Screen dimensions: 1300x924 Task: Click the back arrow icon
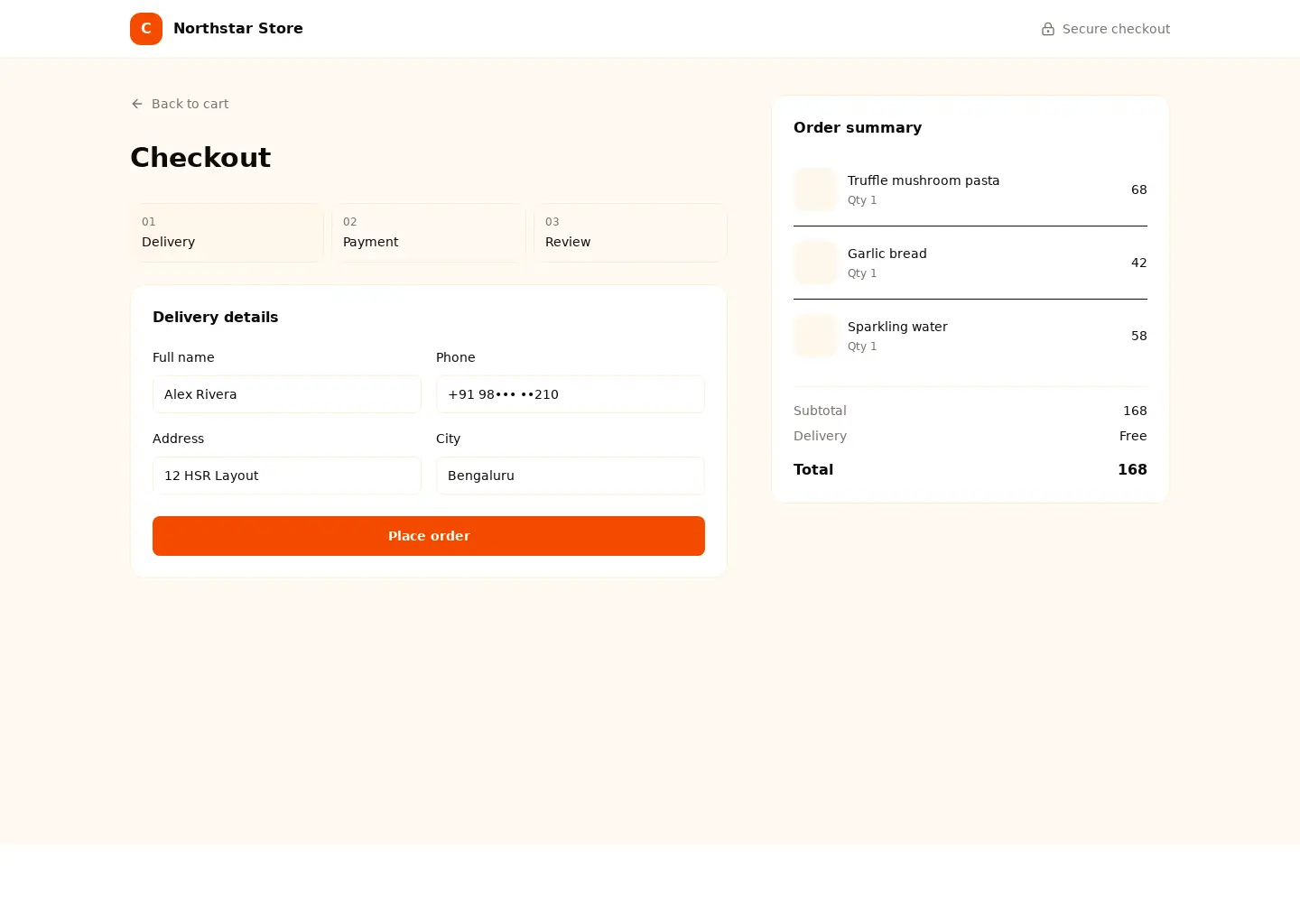[x=137, y=104]
